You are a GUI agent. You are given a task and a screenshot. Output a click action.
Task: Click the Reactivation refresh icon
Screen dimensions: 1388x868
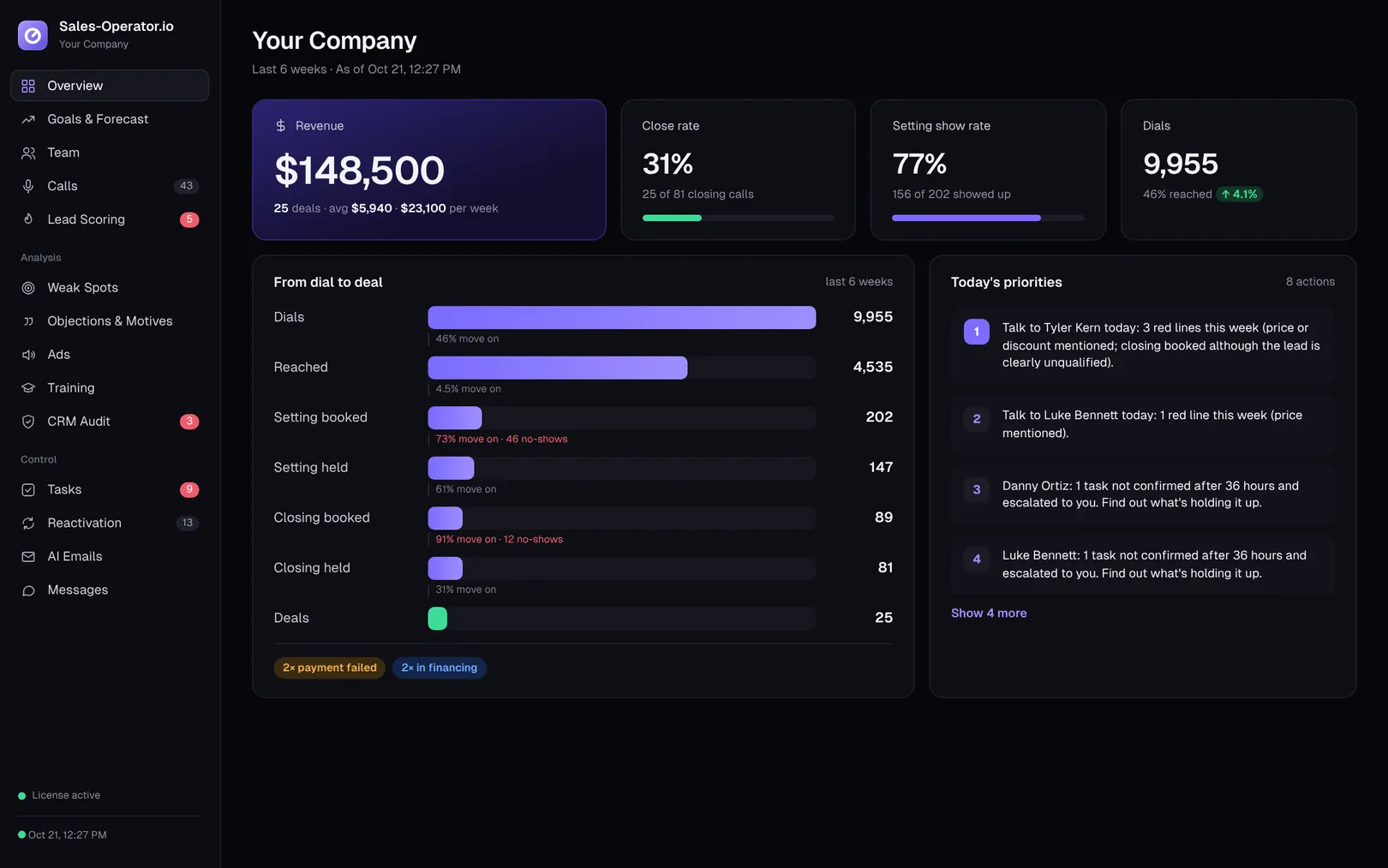coord(28,523)
